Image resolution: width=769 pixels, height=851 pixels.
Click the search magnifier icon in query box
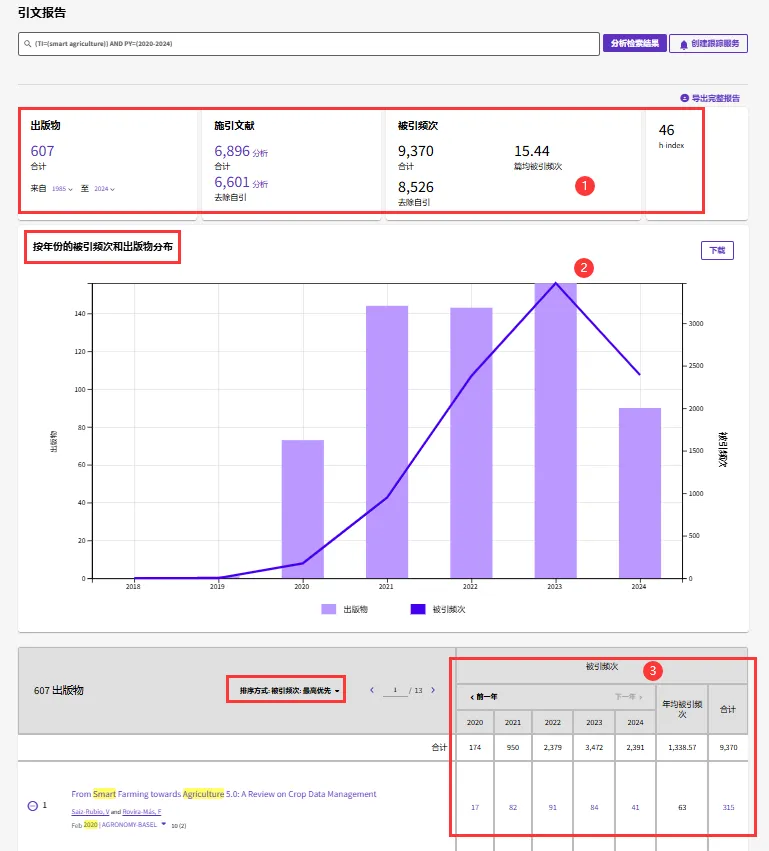tap(26, 44)
